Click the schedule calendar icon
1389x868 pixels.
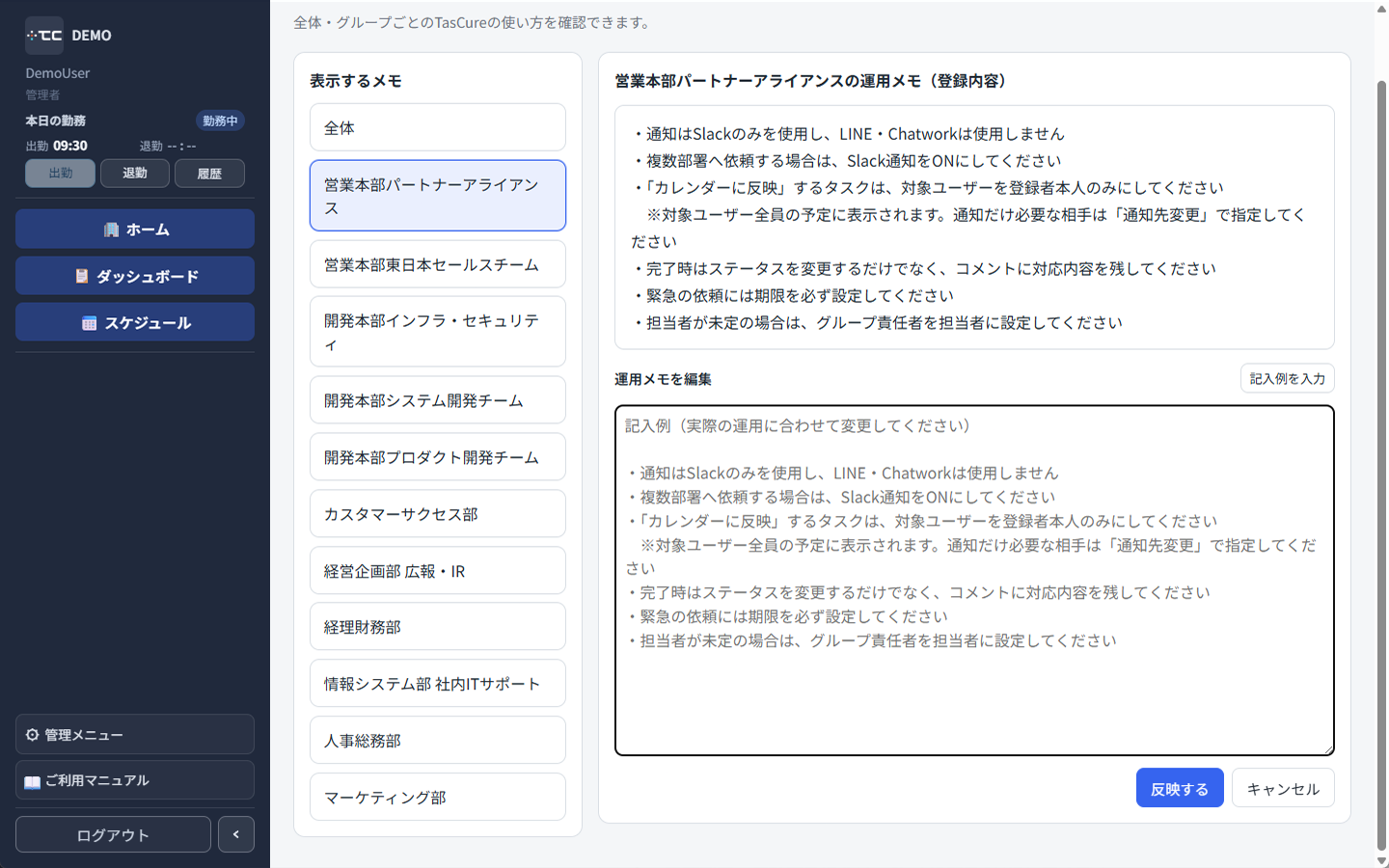tap(90, 323)
